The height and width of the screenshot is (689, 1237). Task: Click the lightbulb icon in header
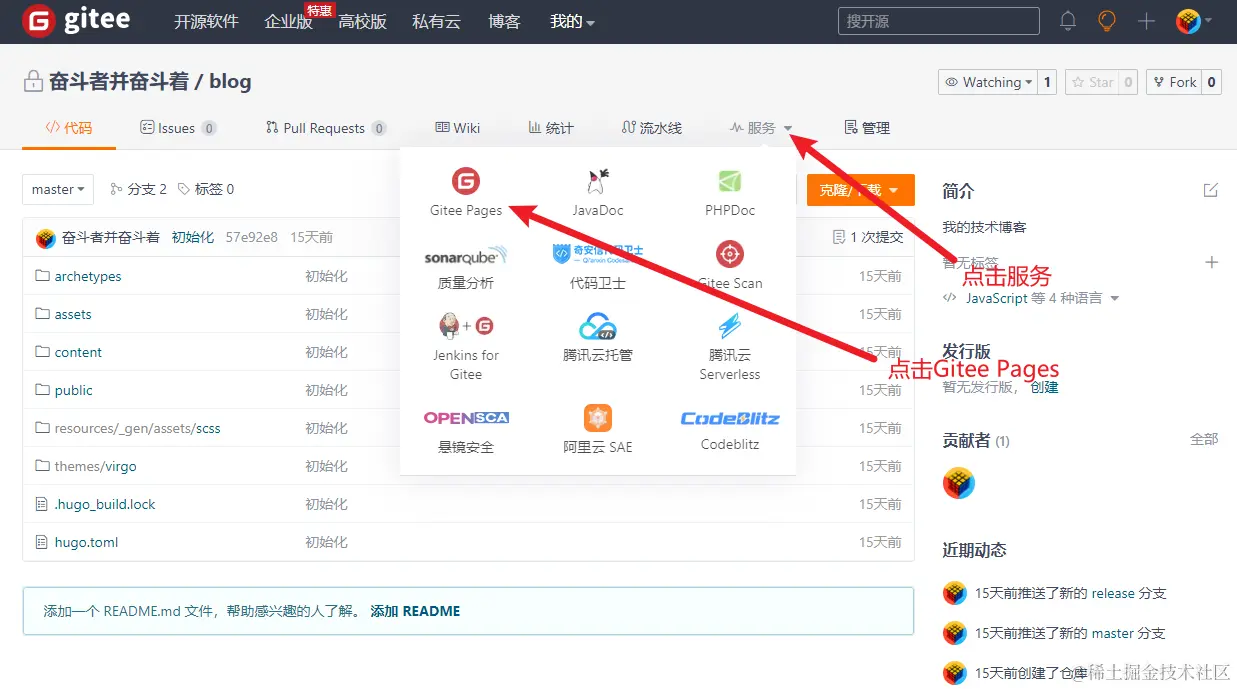pyautogui.click(x=1107, y=21)
